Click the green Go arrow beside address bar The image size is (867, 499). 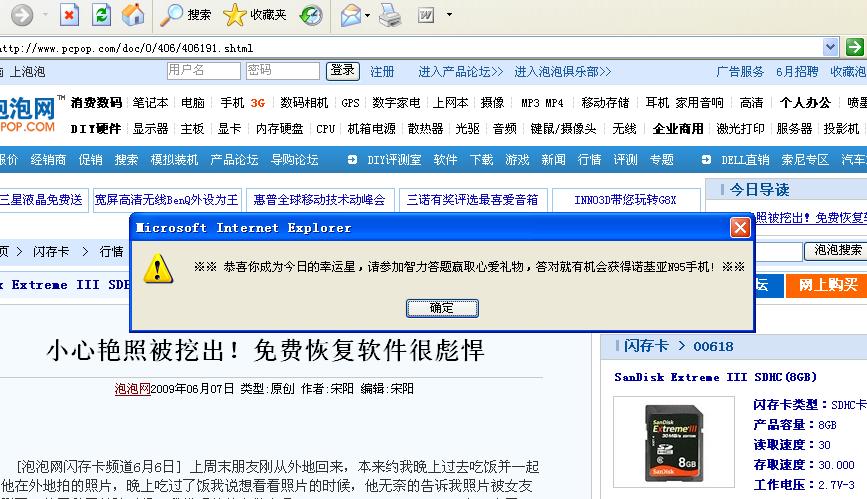855,47
